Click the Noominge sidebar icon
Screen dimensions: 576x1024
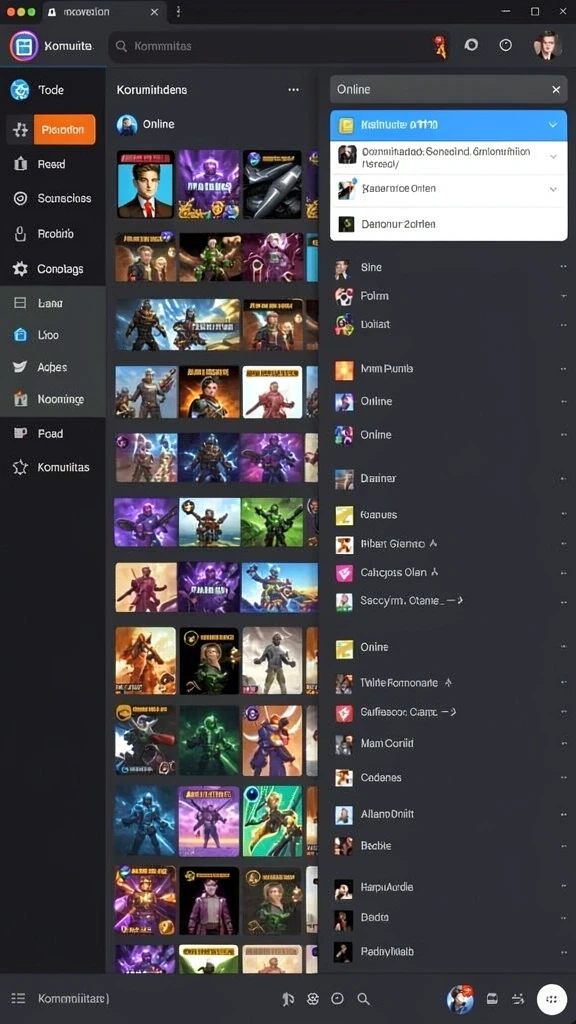(20, 399)
